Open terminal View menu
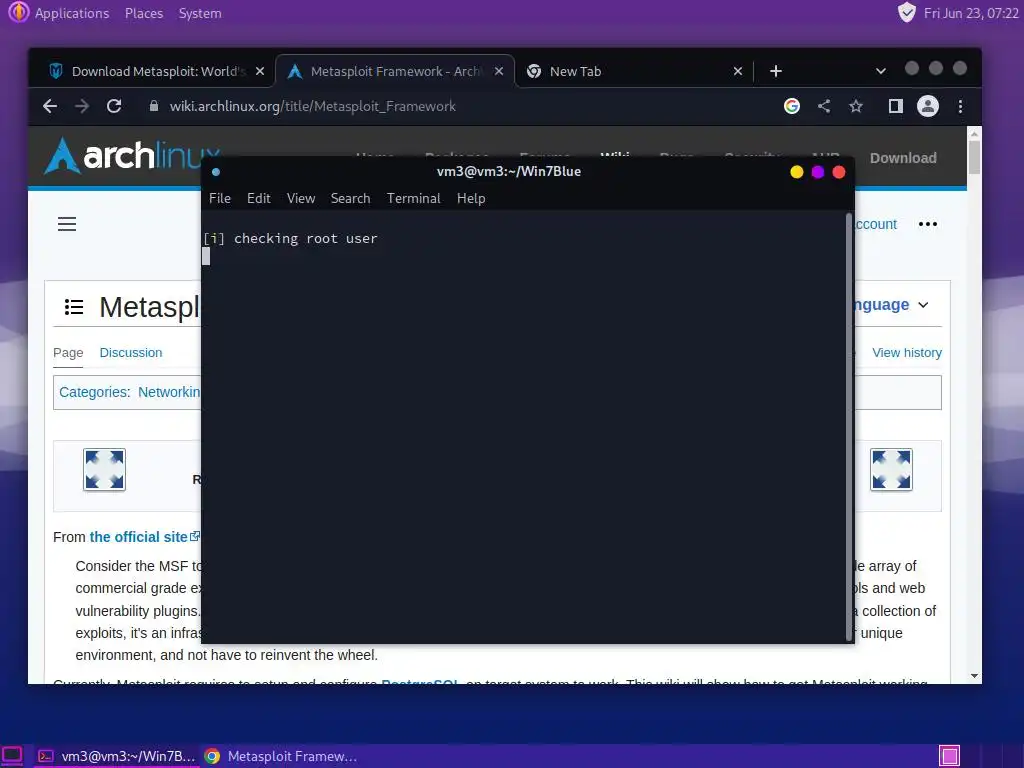 point(300,199)
